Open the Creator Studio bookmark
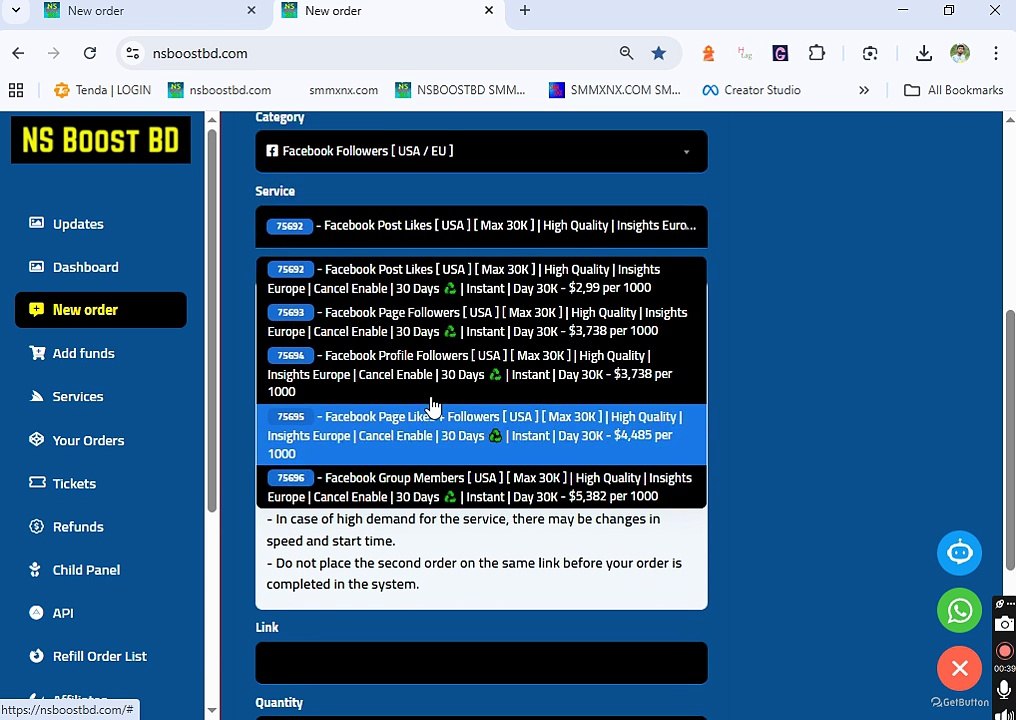 tap(751, 90)
